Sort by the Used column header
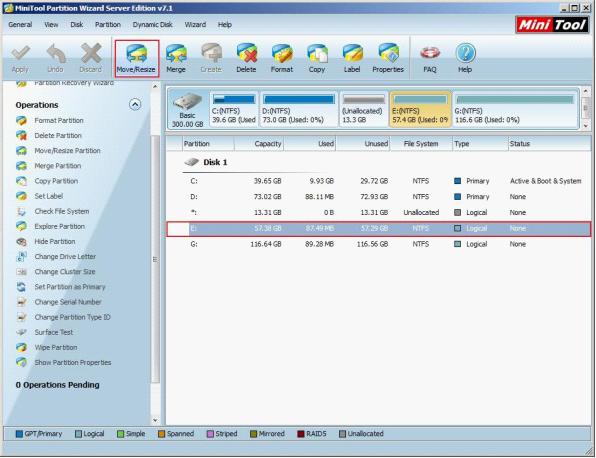This screenshot has height=458, width=596. 310,144
